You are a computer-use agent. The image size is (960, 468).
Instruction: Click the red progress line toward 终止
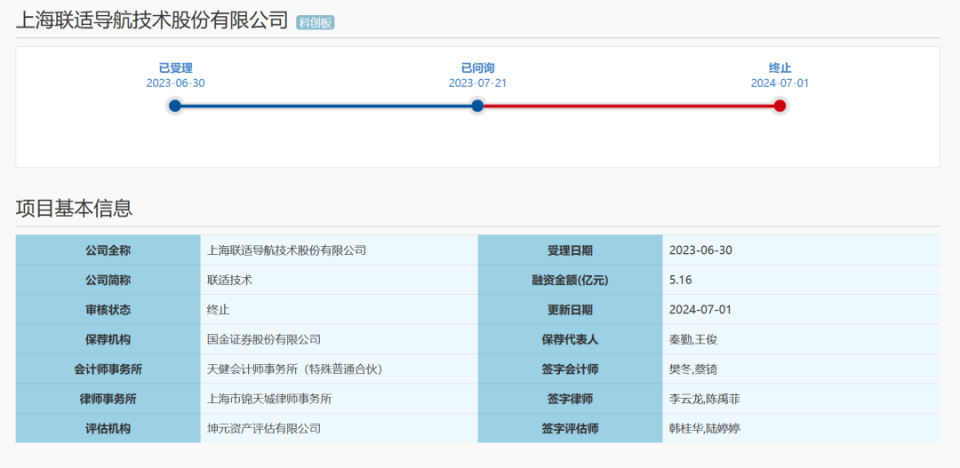coord(628,106)
